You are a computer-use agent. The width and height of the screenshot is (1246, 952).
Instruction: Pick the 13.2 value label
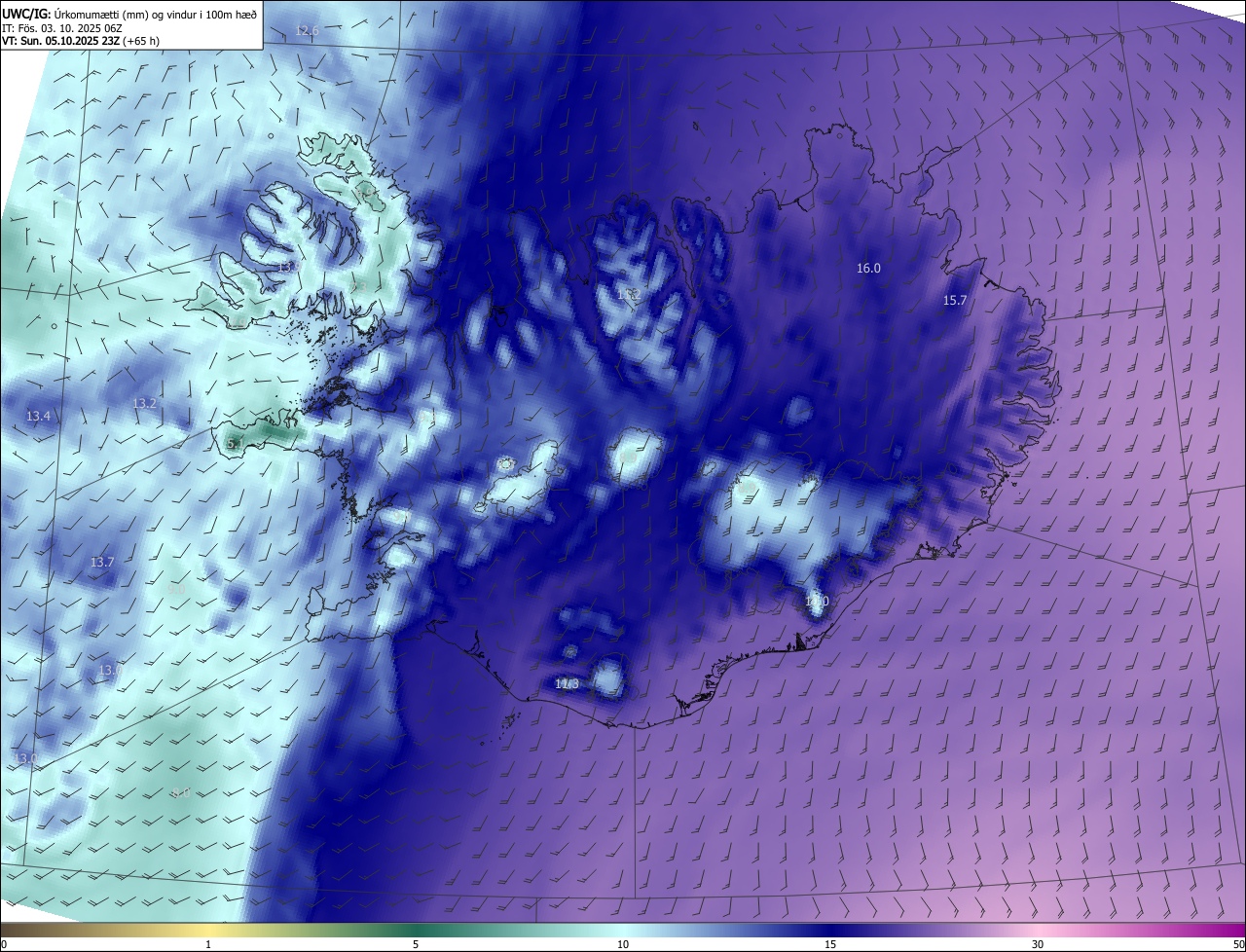(x=144, y=403)
